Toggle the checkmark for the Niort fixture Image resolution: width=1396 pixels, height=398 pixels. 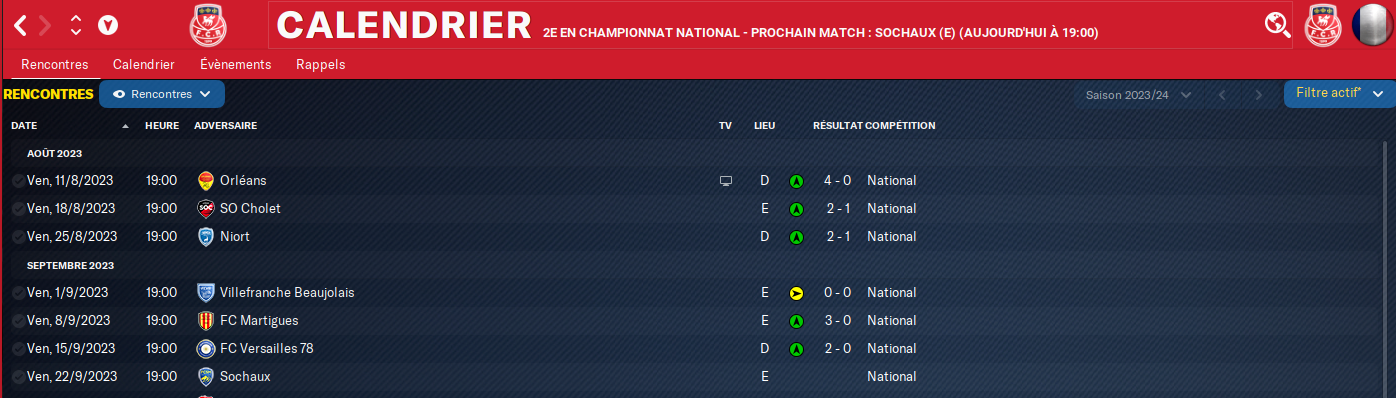coord(18,237)
